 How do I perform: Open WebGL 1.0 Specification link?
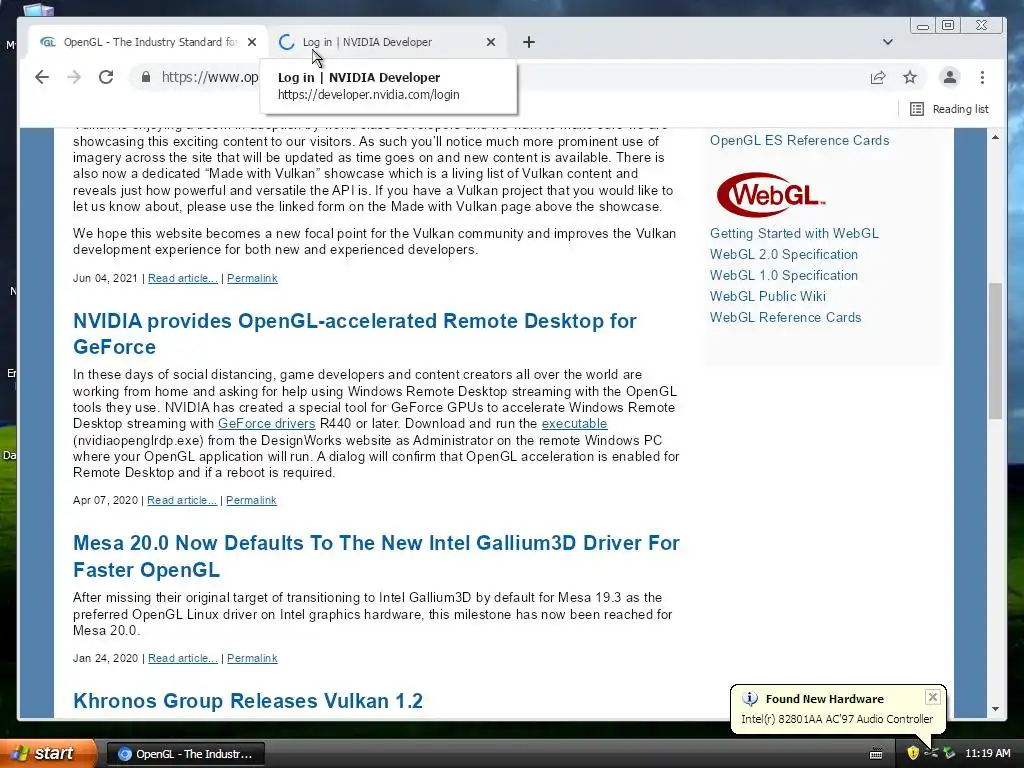point(784,275)
